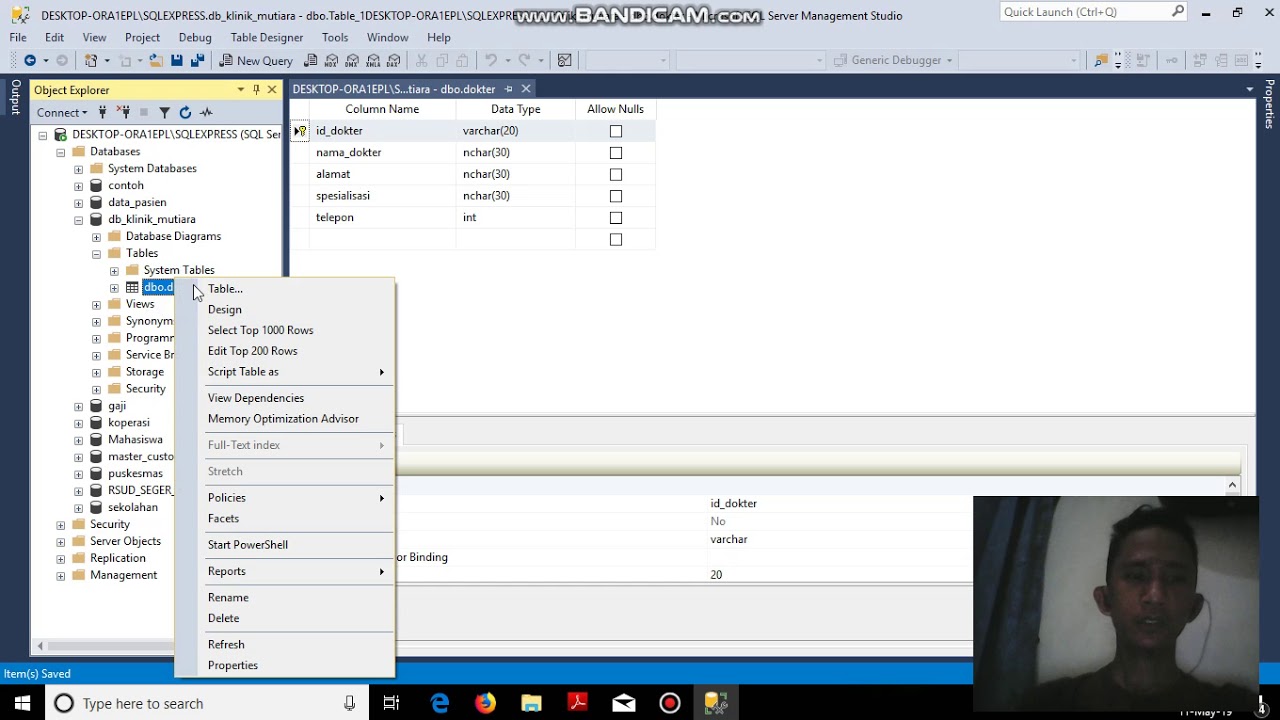Viewport: 1280px width, 720px height.
Task: Click the Activity Monitor toolbar icon
Action: point(565,60)
